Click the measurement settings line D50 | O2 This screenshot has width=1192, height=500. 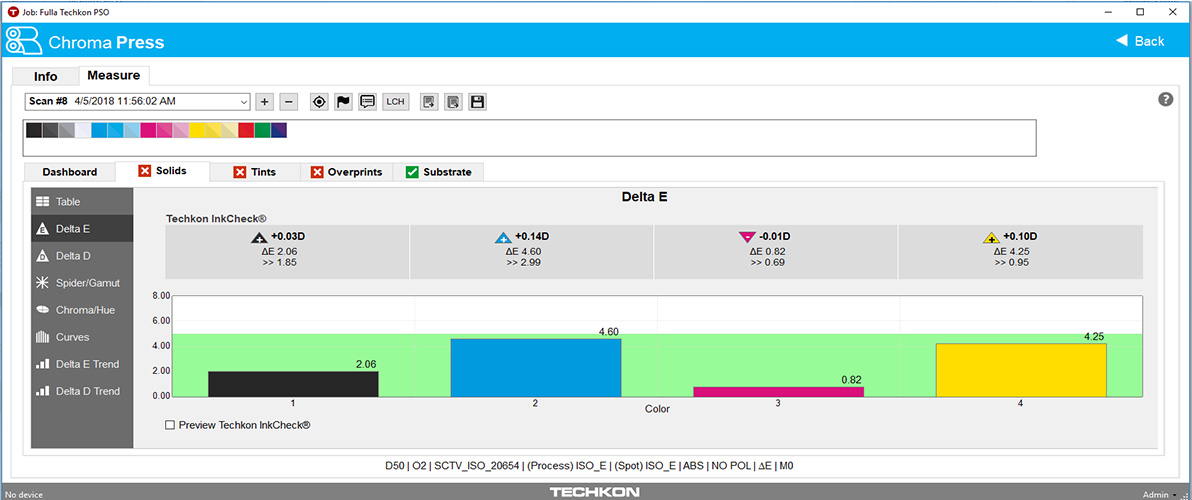pyautogui.click(x=589, y=465)
